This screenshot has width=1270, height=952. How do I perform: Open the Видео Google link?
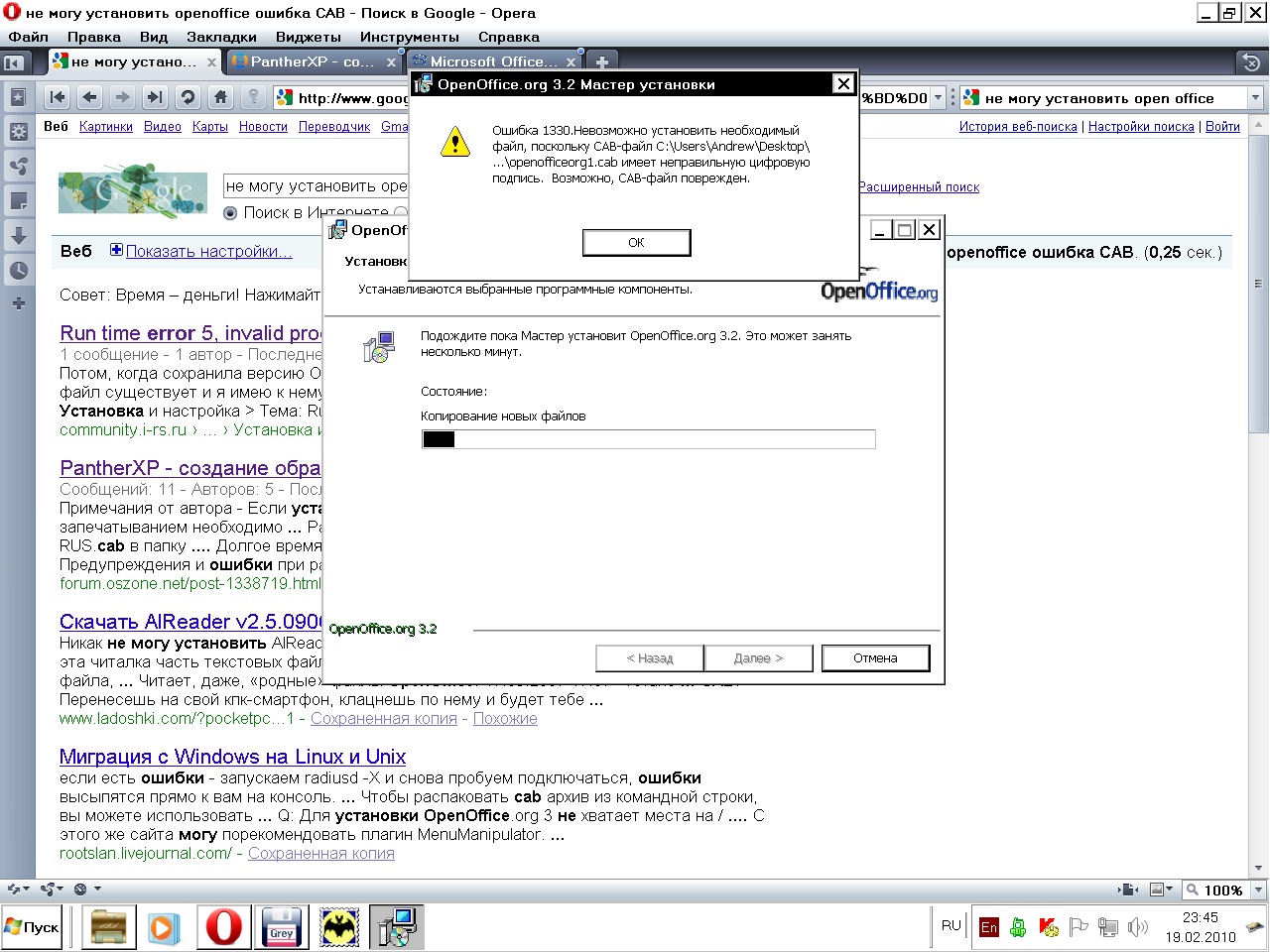tap(163, 127)
